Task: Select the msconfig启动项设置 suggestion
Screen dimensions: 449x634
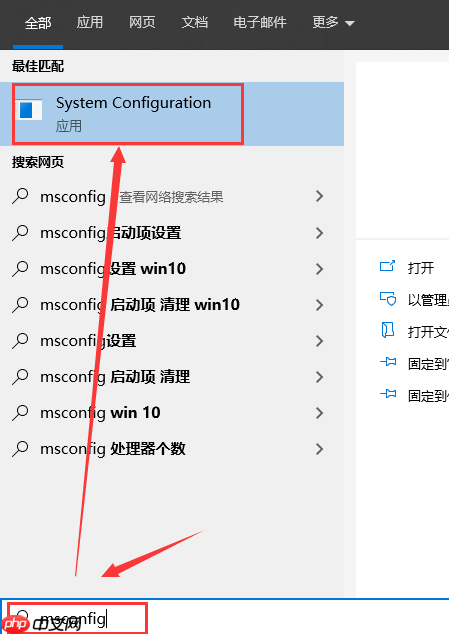Action: pos(172,233)
